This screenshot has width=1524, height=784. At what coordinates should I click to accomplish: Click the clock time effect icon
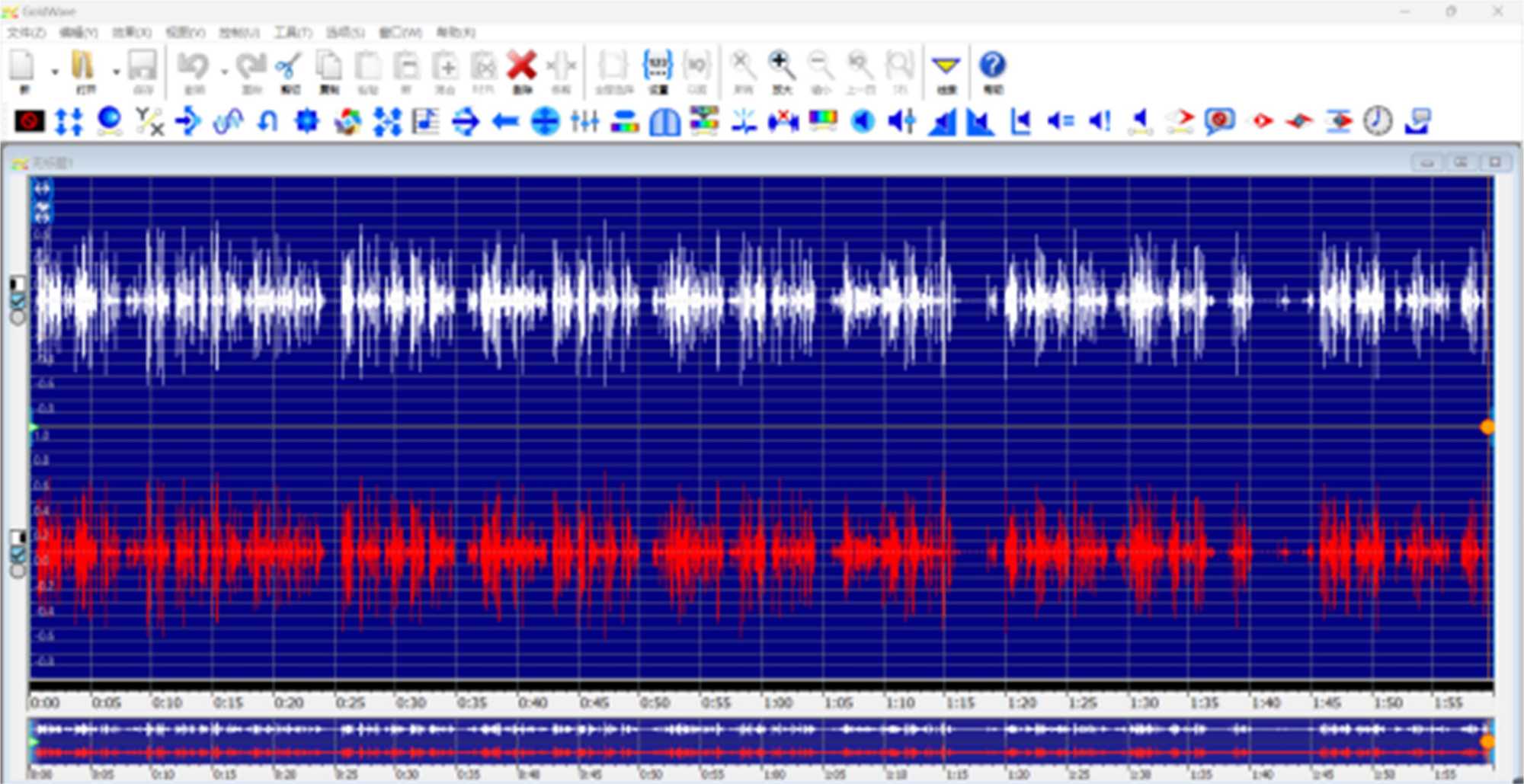pos(1377,121)
